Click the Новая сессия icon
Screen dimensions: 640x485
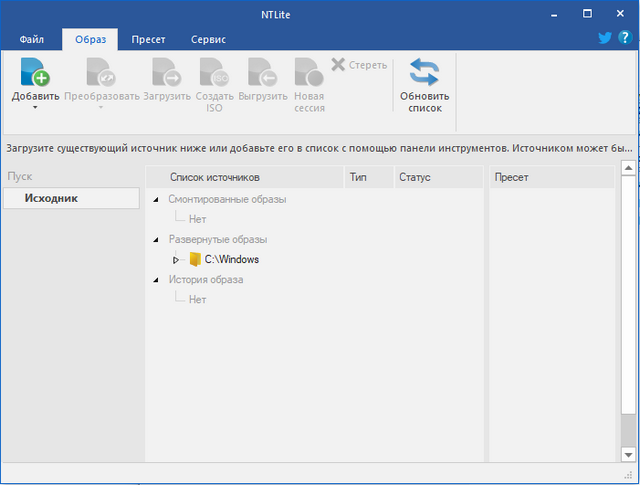point(309,73)
